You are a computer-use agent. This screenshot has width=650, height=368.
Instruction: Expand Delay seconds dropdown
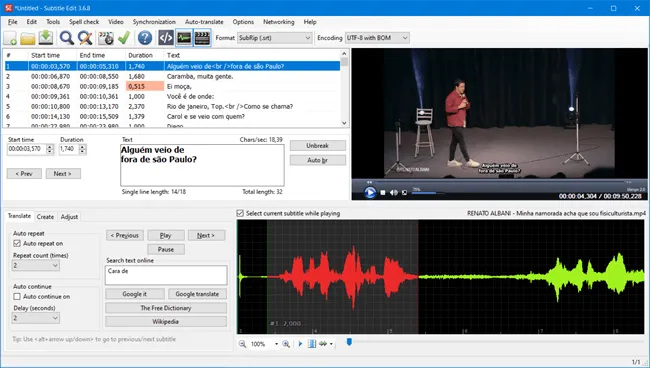[36, 318]
